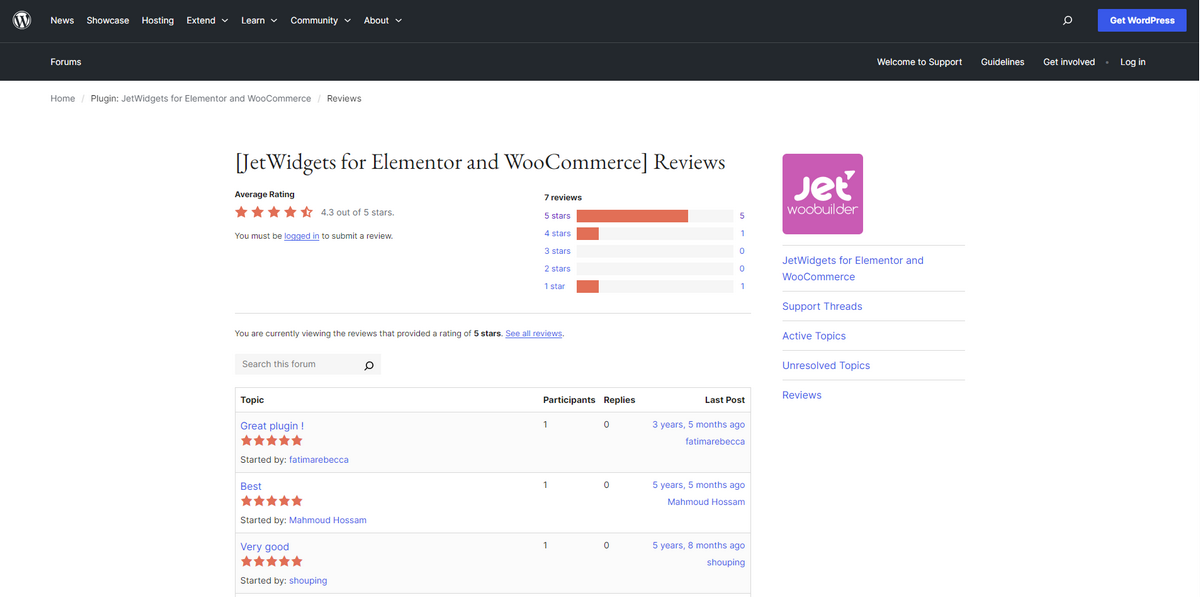Viewport: 1200px width, 597px height.
Task: Open the Best review topic
Action: click(x=251, y=487)
